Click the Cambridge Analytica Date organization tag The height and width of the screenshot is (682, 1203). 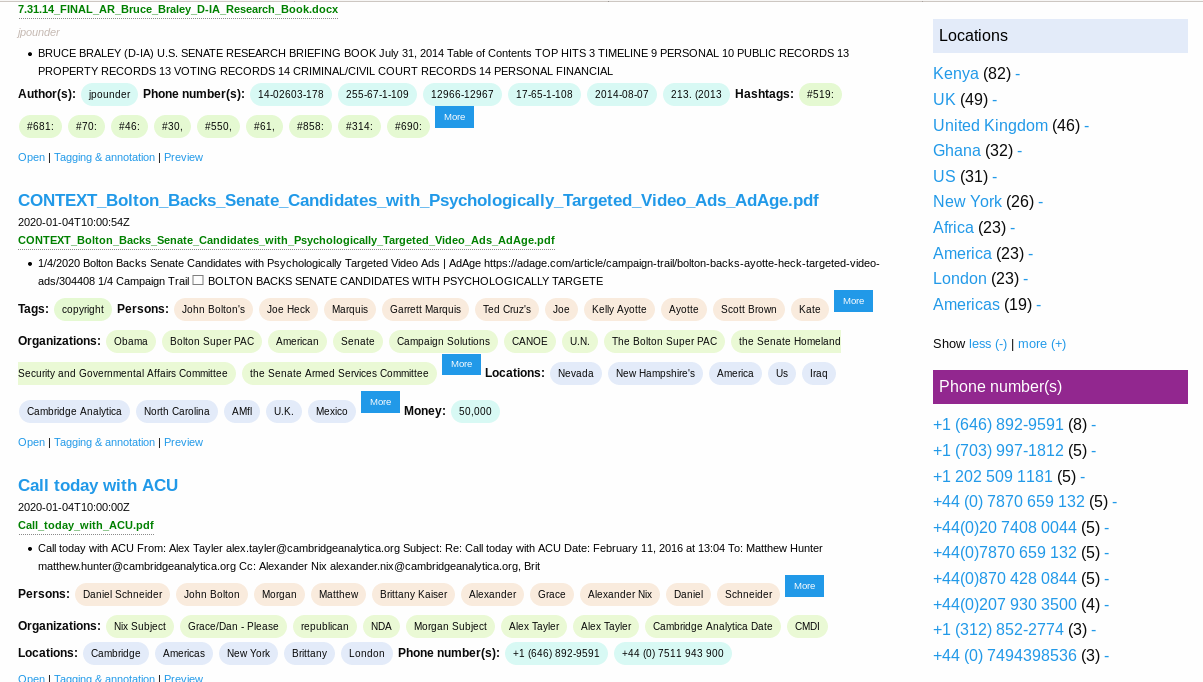pyautogui.click(x=713, y=627)
